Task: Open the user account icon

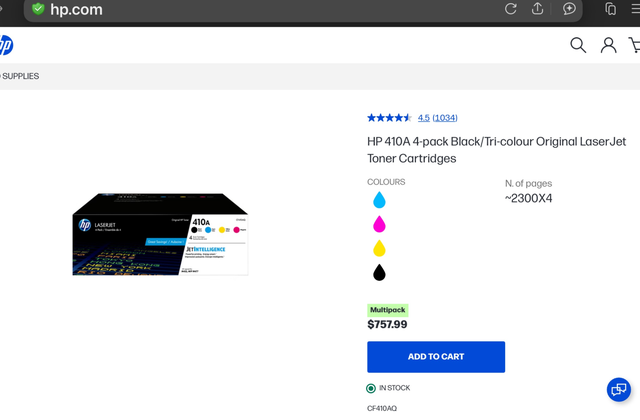Action: click(x=608, y=45)
